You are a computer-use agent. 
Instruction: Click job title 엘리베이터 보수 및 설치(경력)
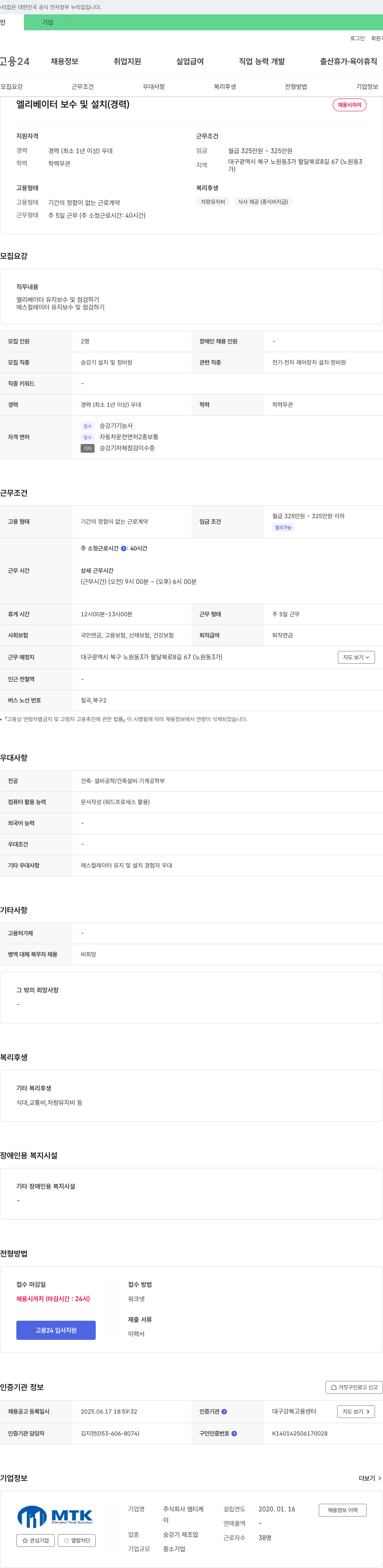click(x=73, y=105)
